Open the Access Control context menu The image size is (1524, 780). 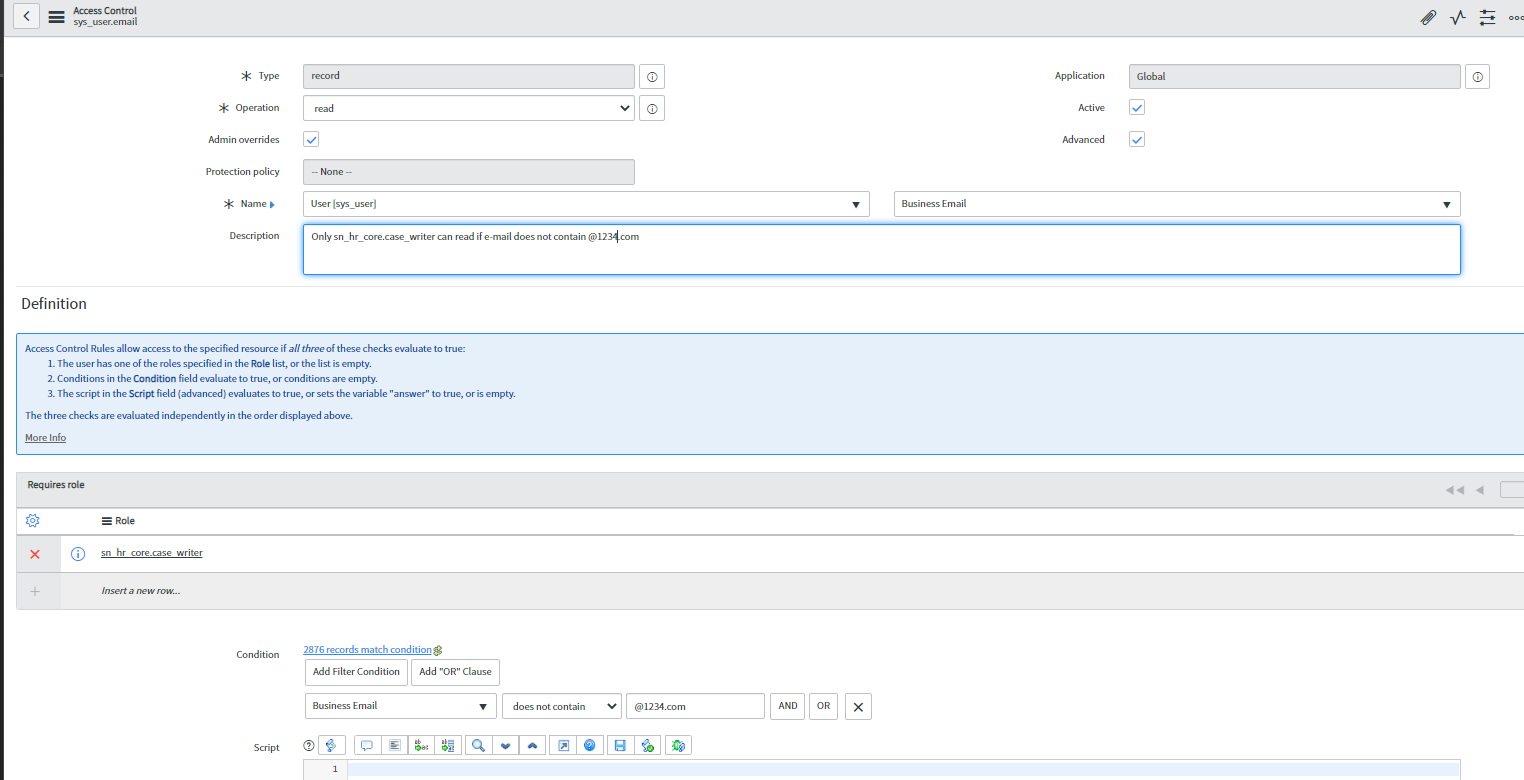[56, 16]
